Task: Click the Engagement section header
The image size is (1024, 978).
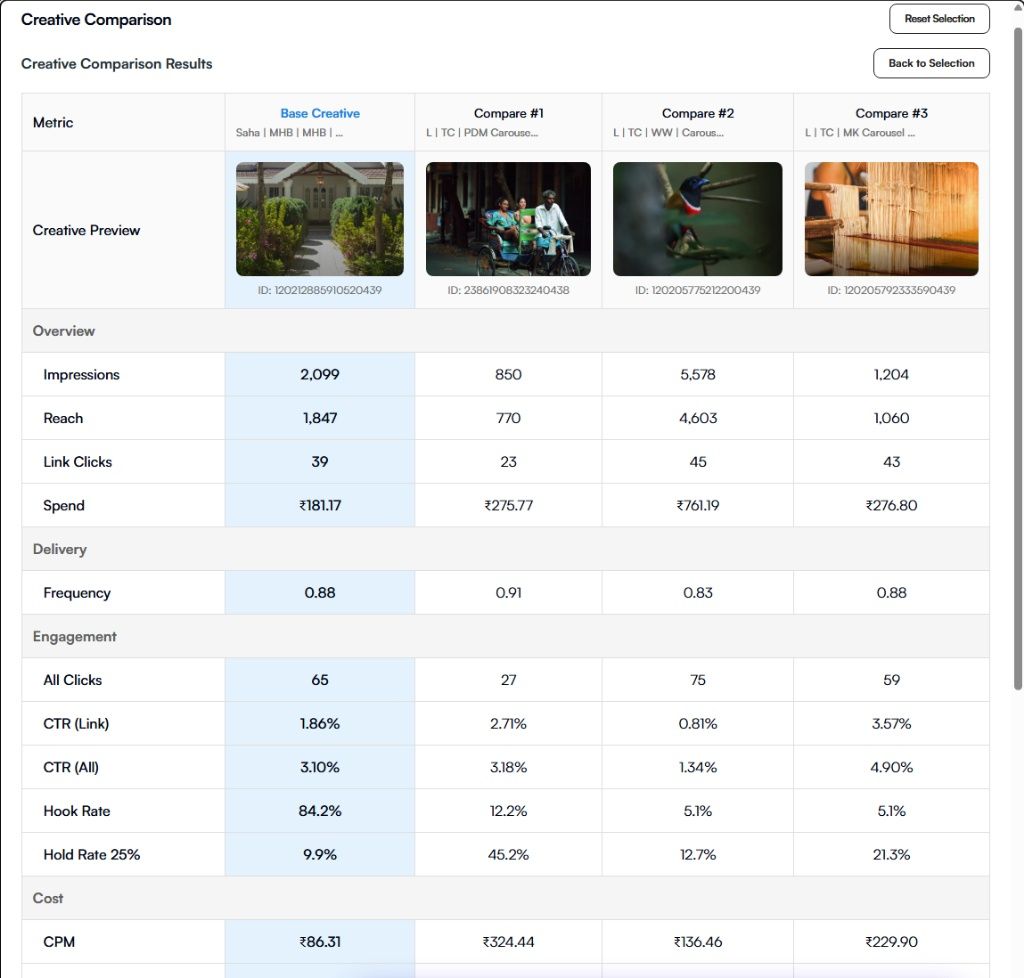Action: pos(75,637)
